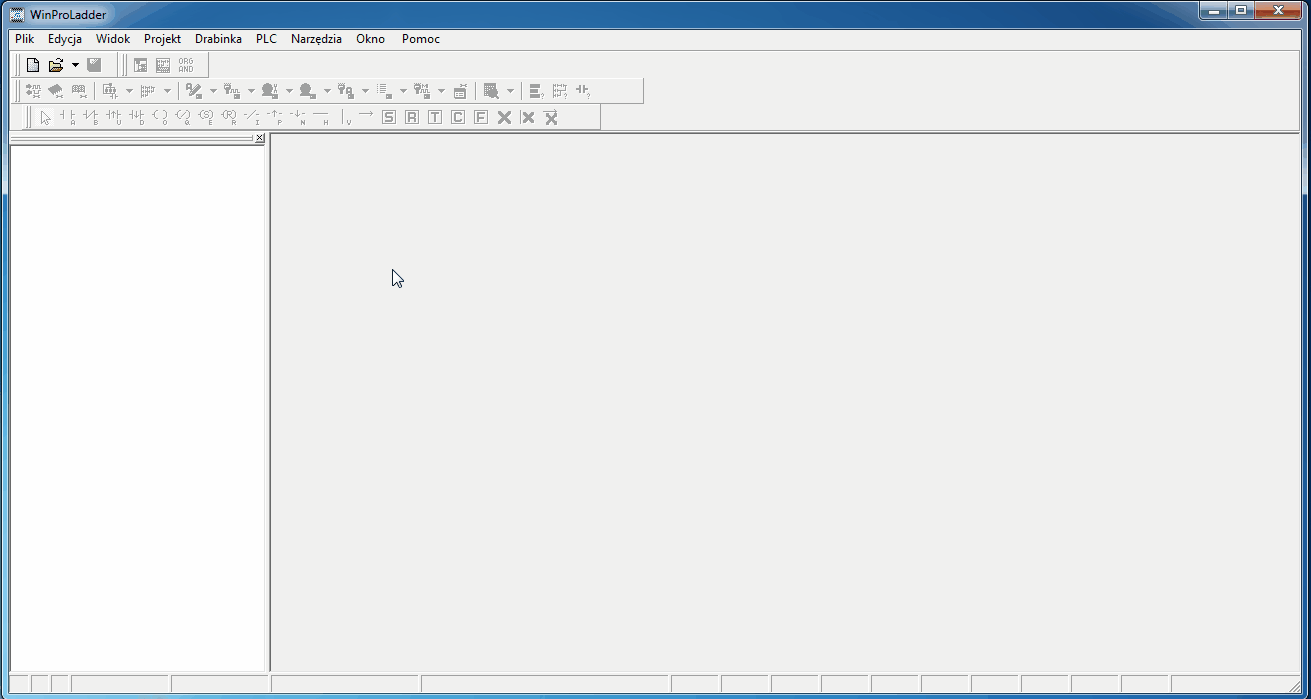This screenshot has width=1311, height=699.
Task: Maximize the WinProLadder window
Action: pyautogui.click(x=1241, y=11)
